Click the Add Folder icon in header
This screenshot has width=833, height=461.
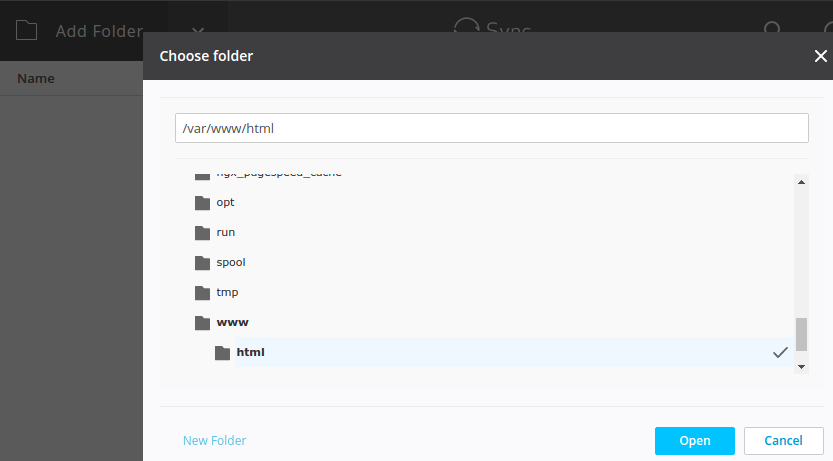27,31
